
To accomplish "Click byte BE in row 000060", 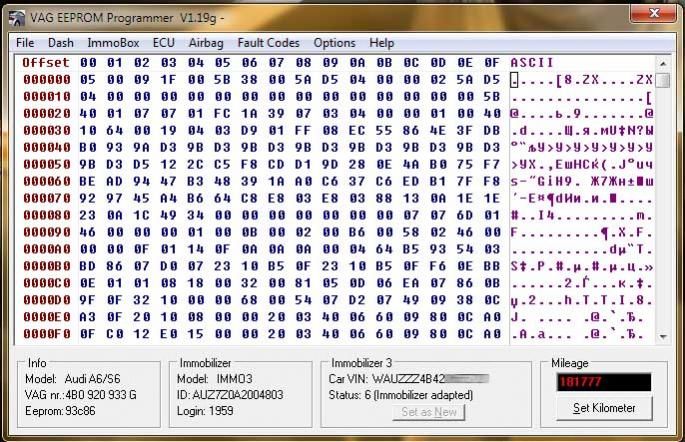I will (x=88, y=181).
